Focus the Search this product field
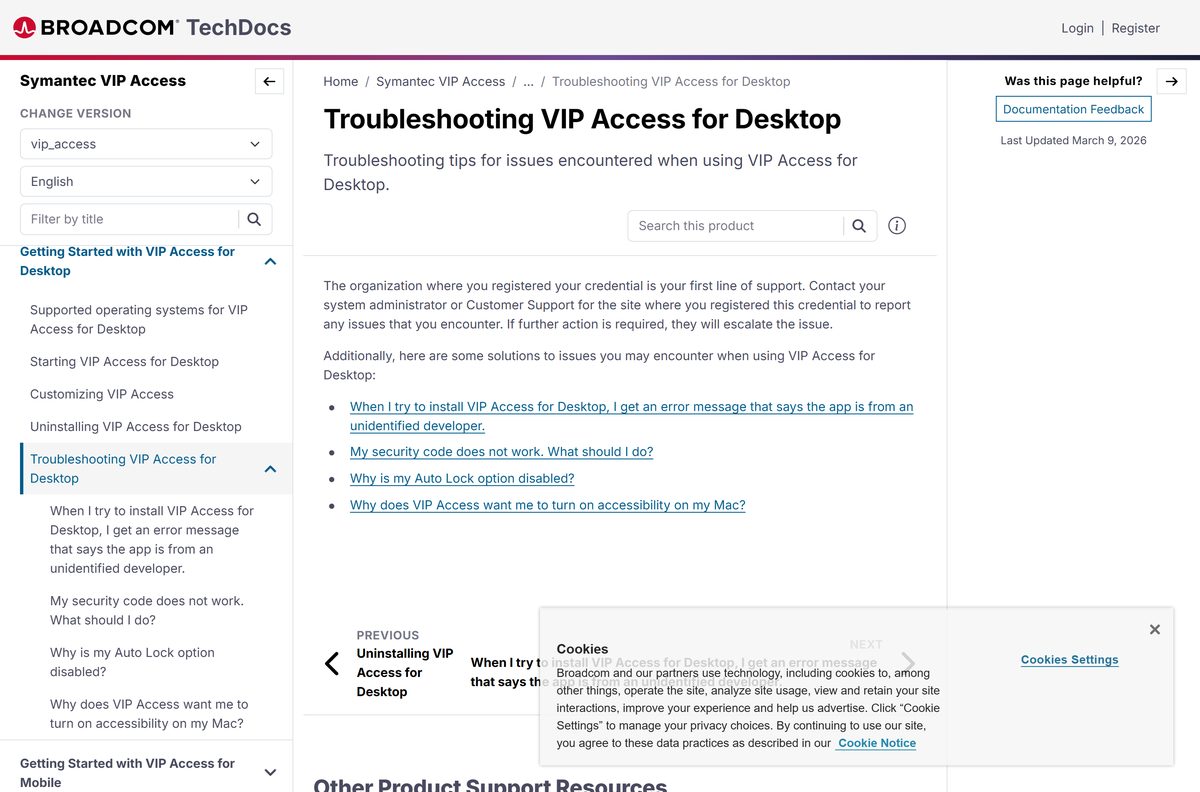The width and height of the screenshot is (1200, 792). click(x=737, y=226)
